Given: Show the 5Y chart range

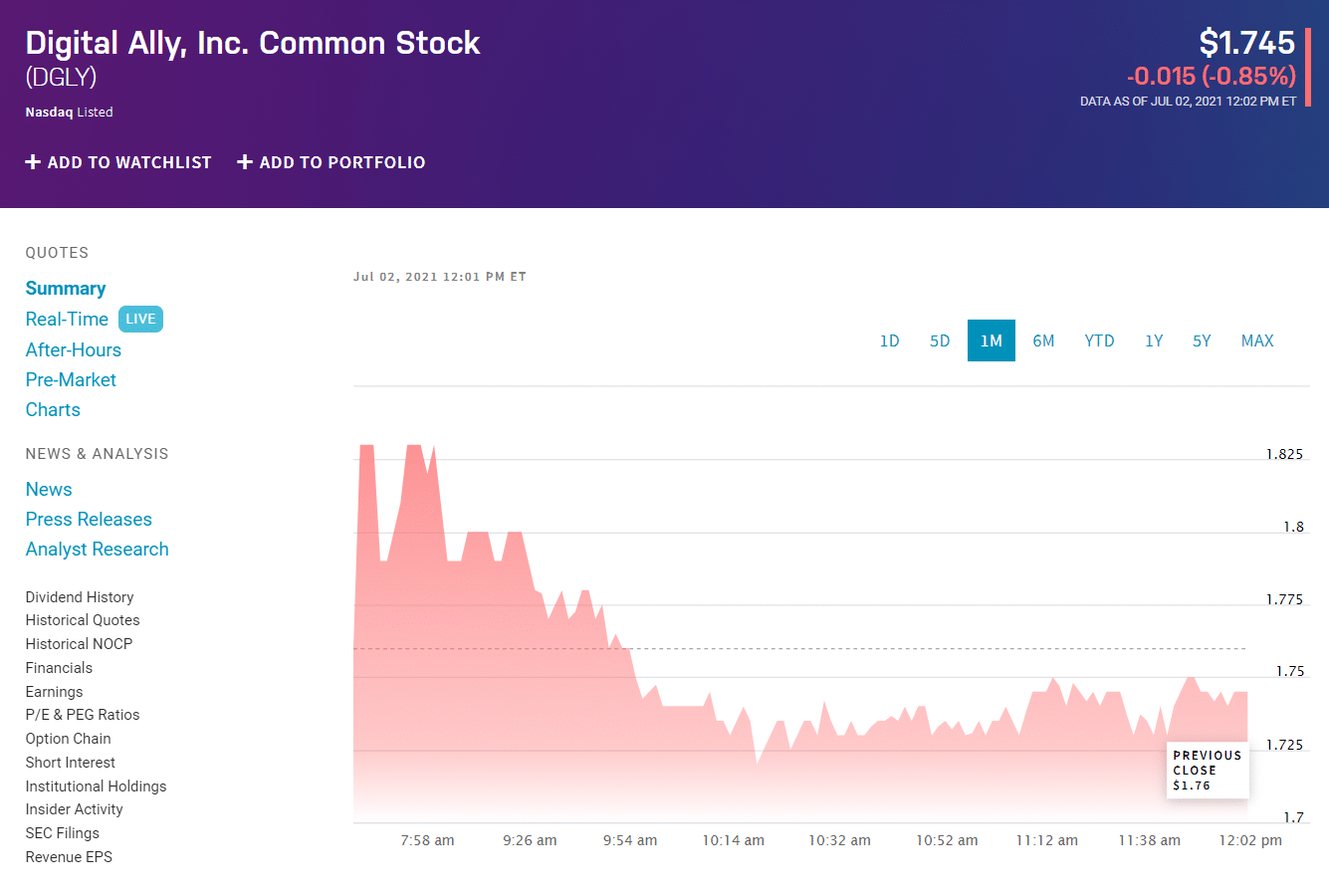Looking at the screenshot, I should point(1202,340).
